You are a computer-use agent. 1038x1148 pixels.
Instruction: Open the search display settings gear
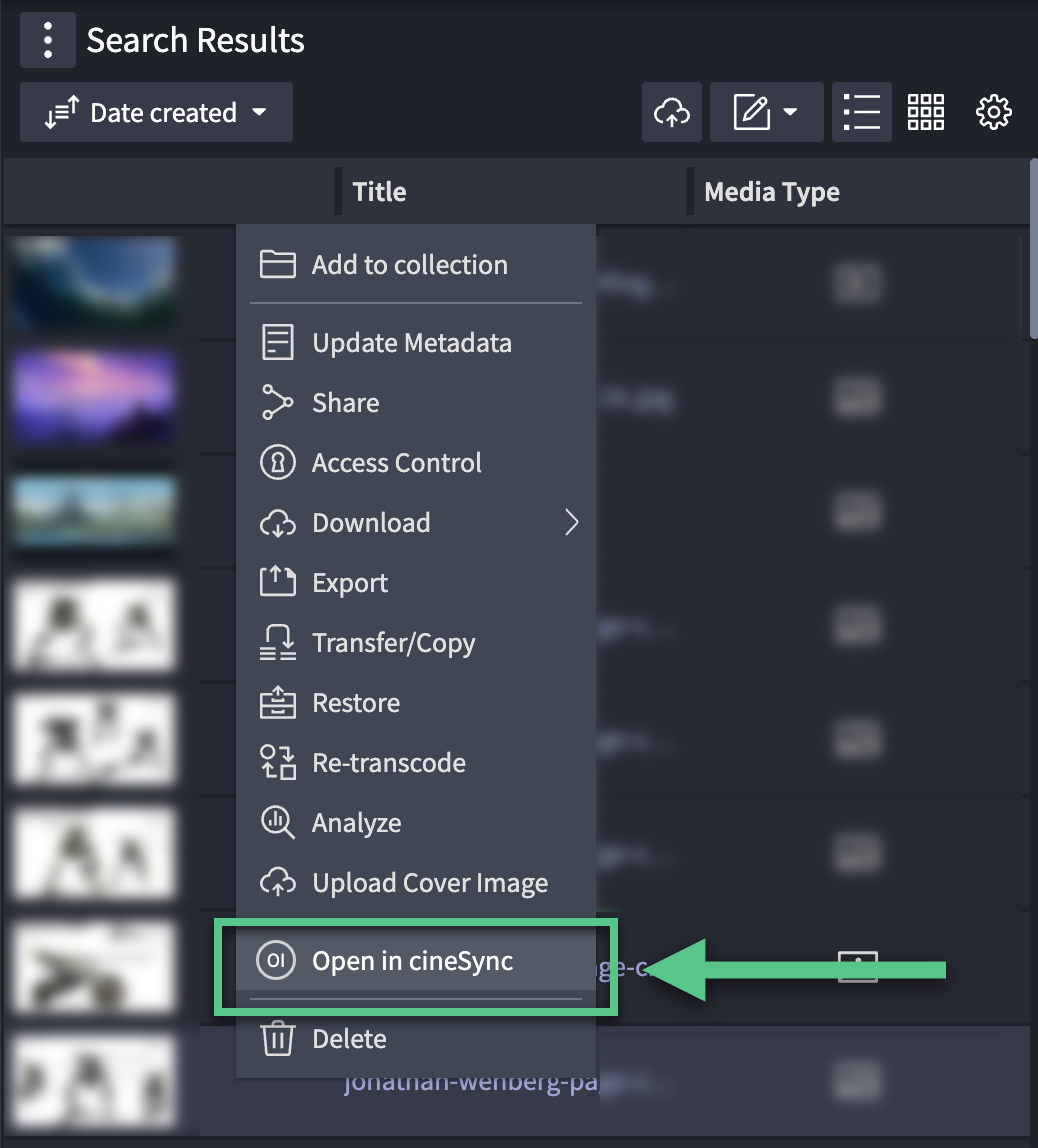pos(994,112)
